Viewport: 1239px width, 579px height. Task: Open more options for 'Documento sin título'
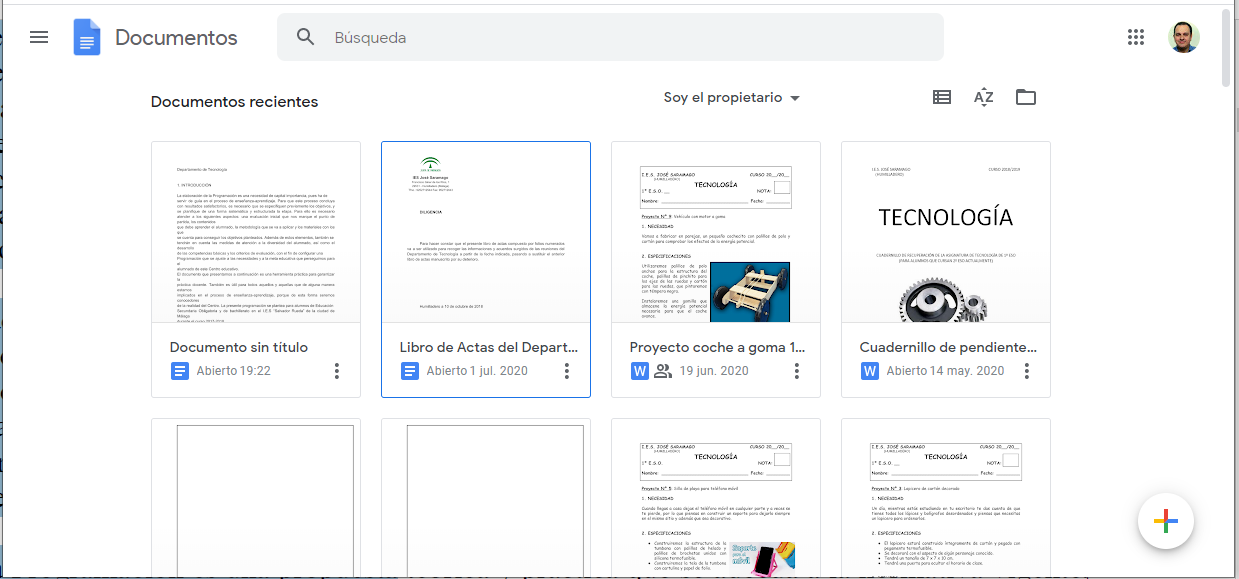tap(337, 371)
